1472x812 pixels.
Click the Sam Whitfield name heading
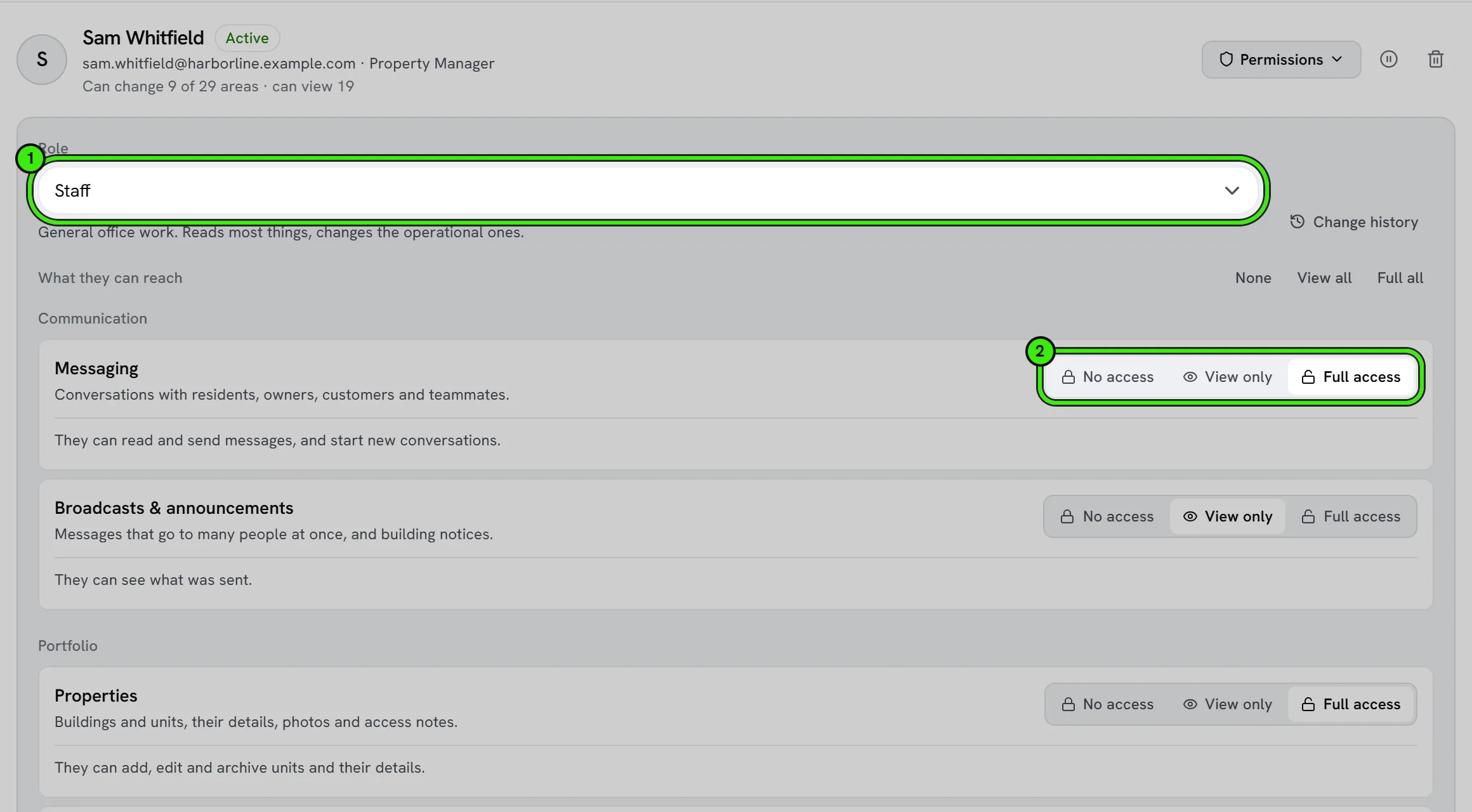(x=143, y=38)
